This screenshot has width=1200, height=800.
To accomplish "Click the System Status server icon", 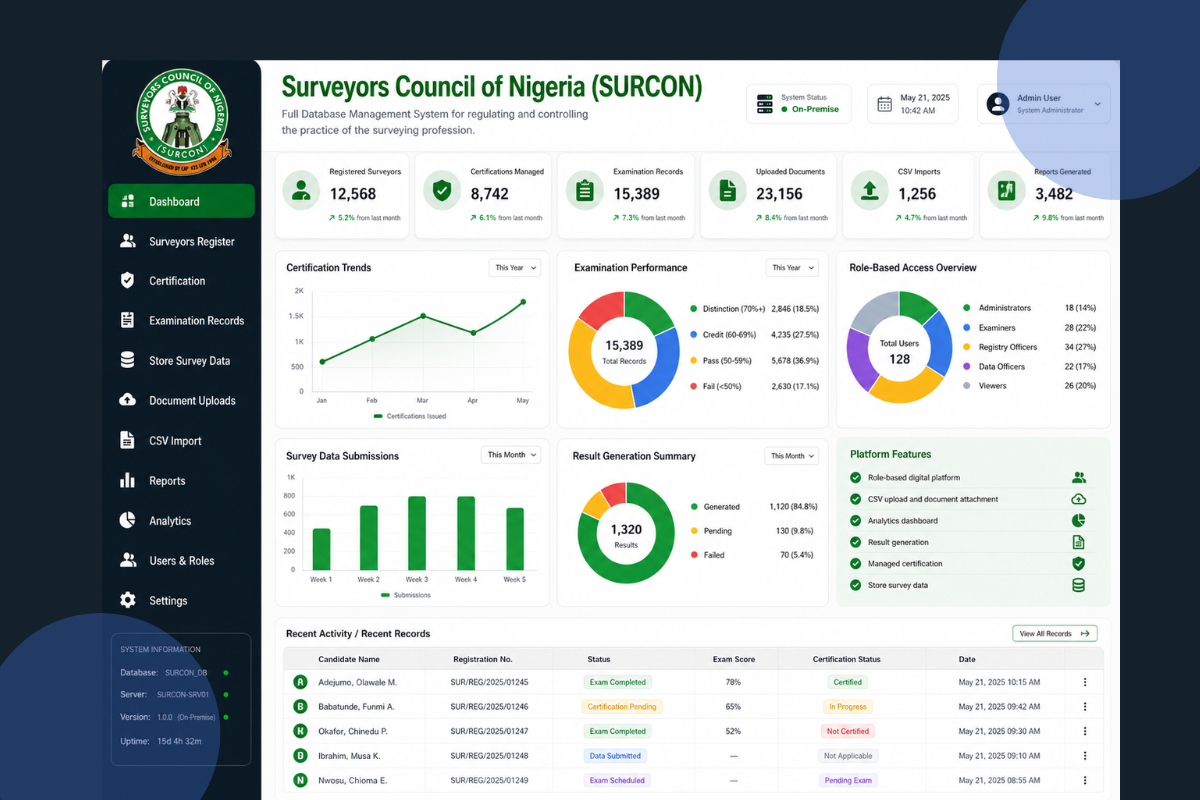I will [x=765, y=103].
